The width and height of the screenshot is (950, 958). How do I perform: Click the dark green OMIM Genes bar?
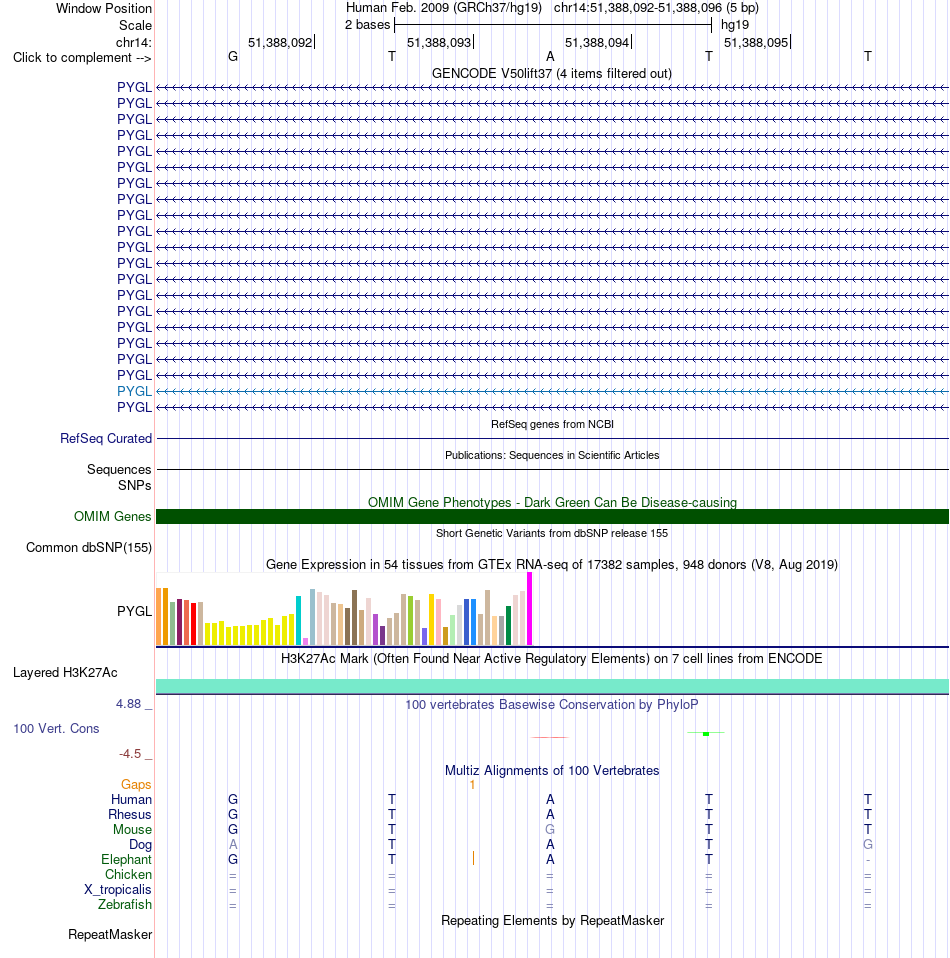click(x=552, y=516)
